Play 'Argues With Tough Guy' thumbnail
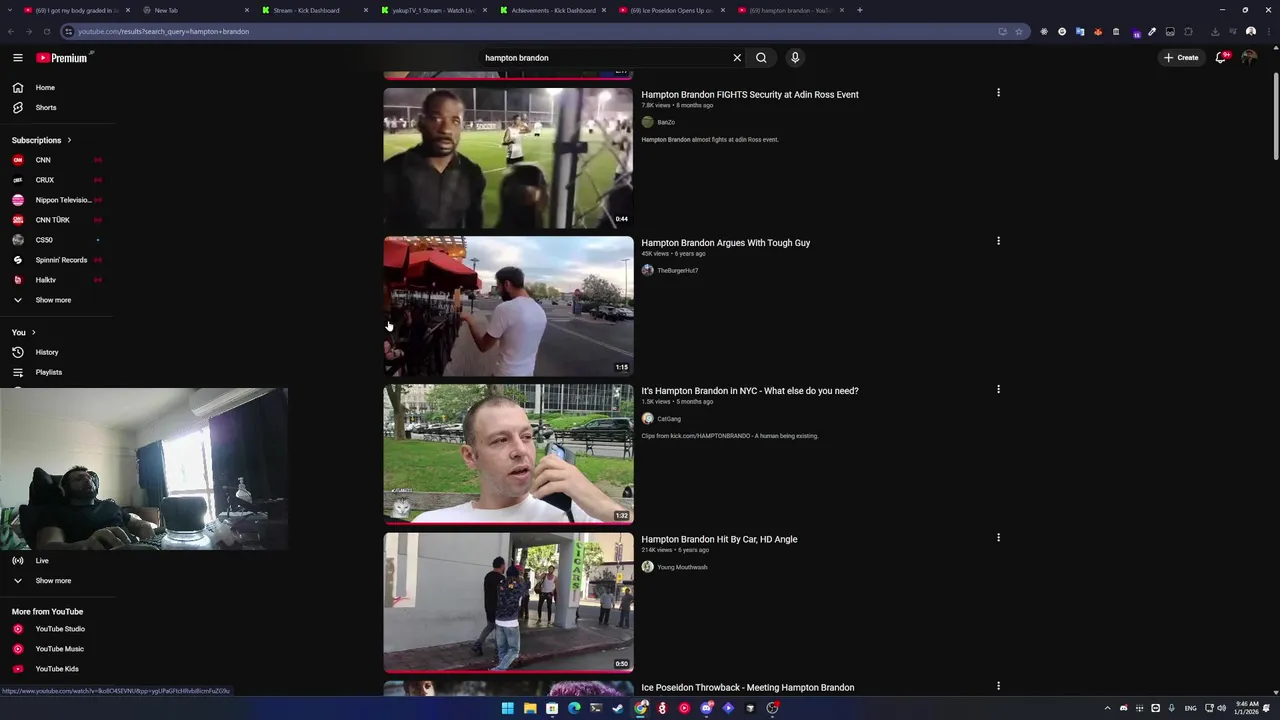The image size is (1280, 720). 508,306
